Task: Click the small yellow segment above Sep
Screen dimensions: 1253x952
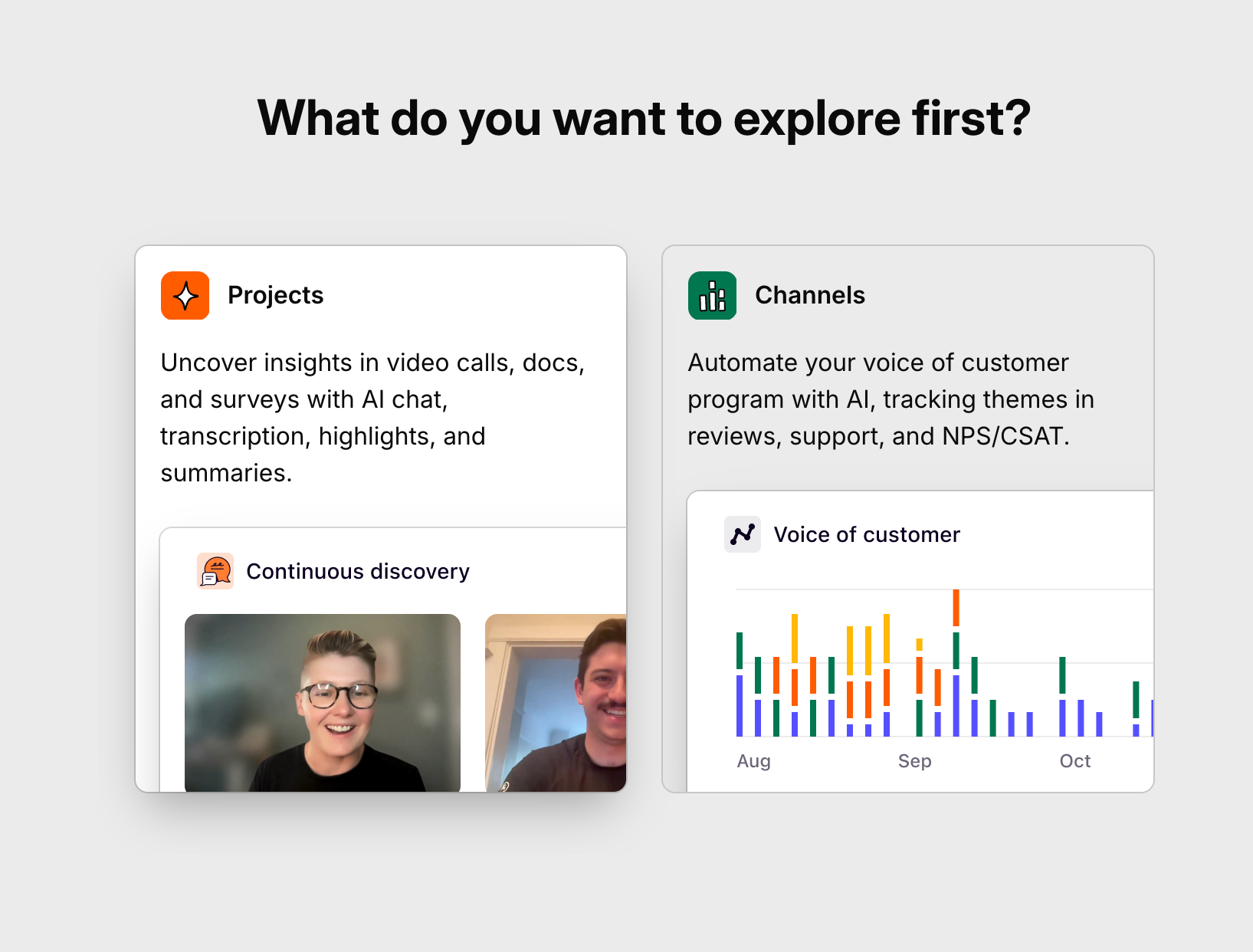Action: [919, 645]
